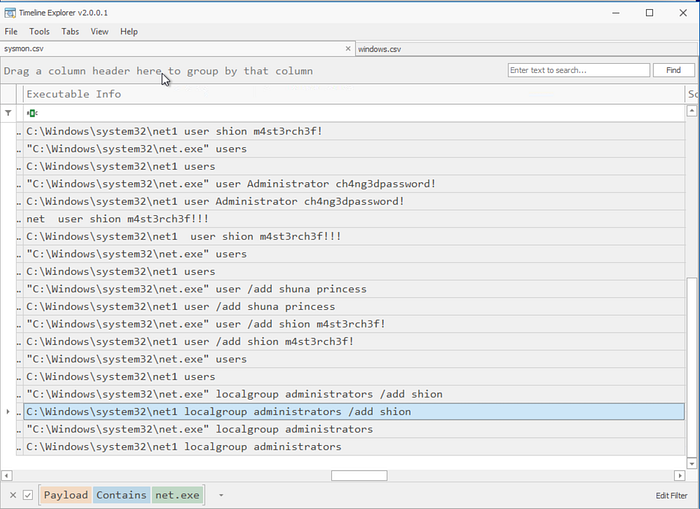The height and width of the screenshot is (509, 700).
Task: Click the vertical scrollbar thumb
Action: pos(692,367)
